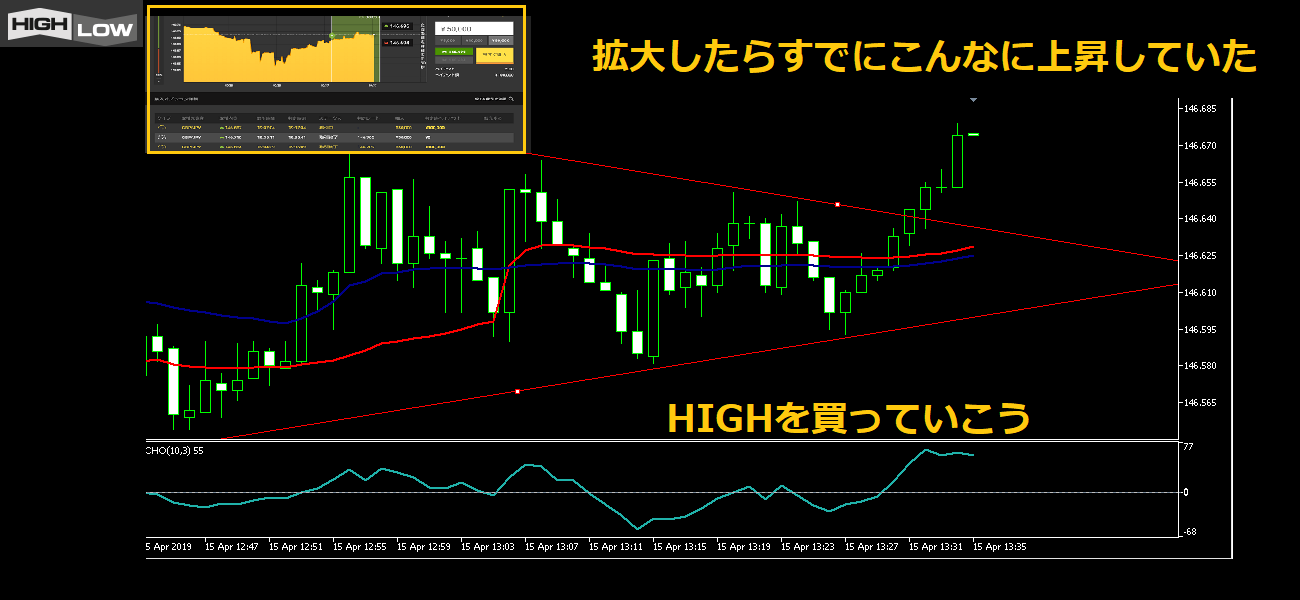Image resolution: width=1300 pixels, height=600 pixels.
Task: Select the upper trendline anchor point
Action: [837, 204]
